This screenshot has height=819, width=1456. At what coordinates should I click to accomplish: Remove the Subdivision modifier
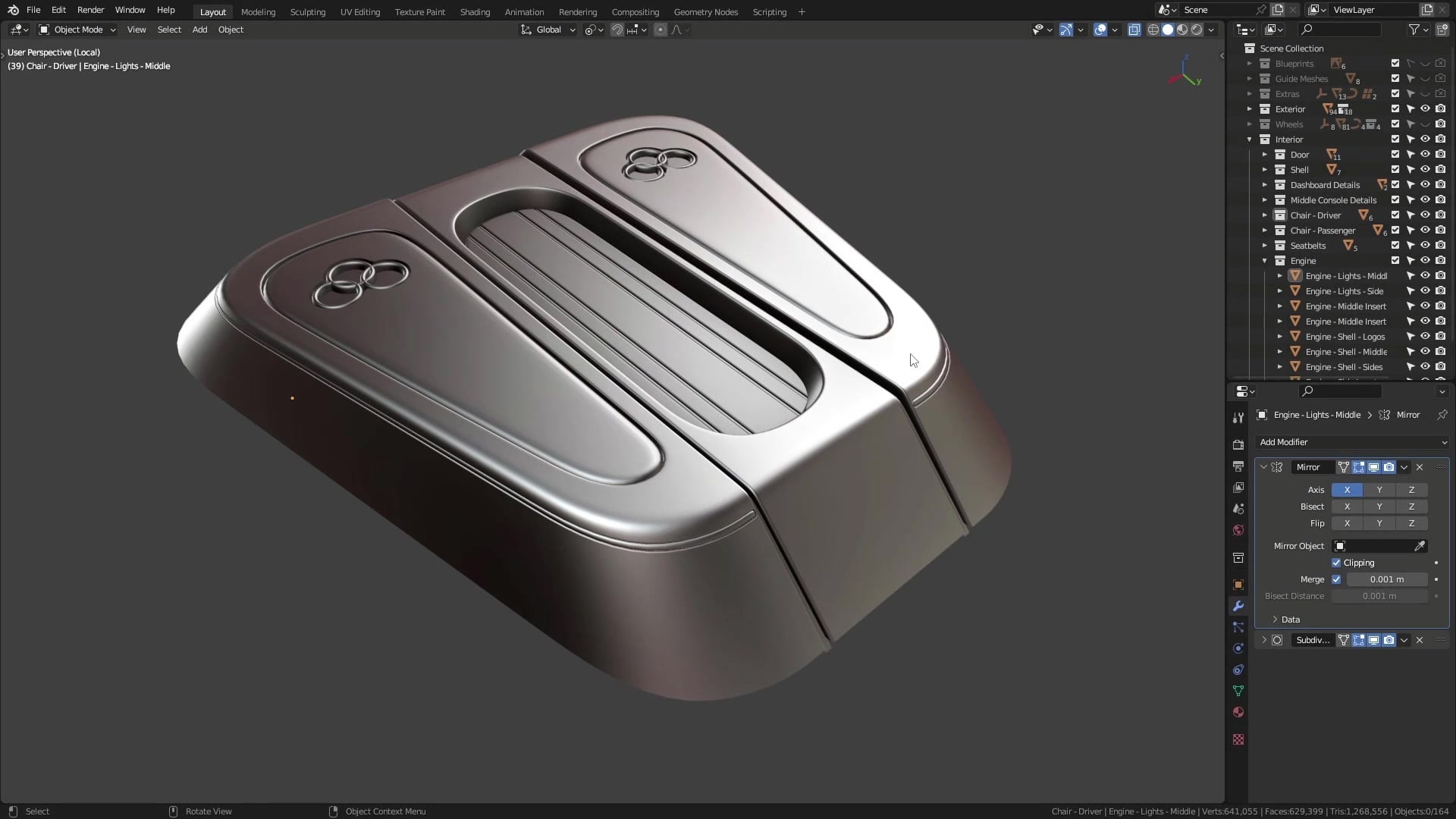1420,640
